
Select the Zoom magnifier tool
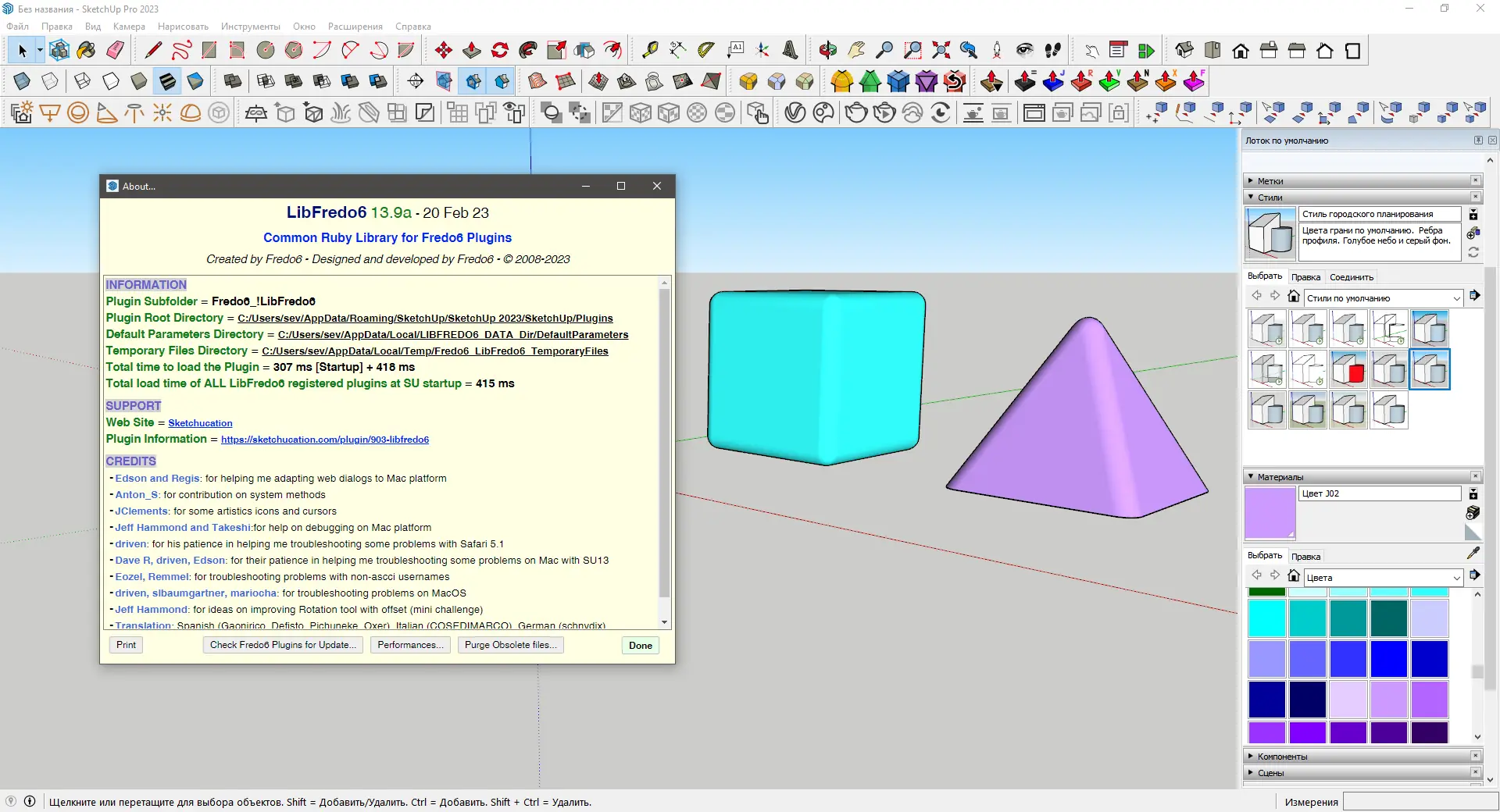coord(884,51)
